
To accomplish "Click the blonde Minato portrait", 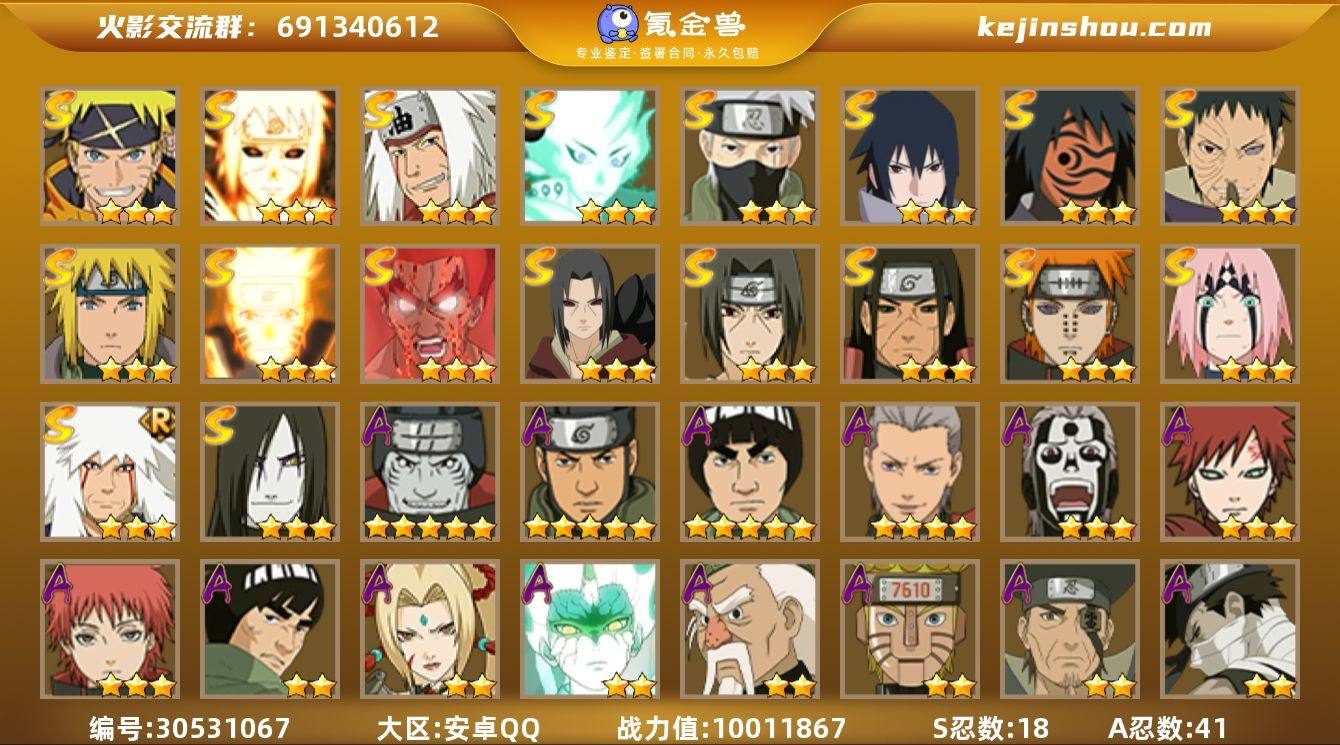I will [110, 314].
